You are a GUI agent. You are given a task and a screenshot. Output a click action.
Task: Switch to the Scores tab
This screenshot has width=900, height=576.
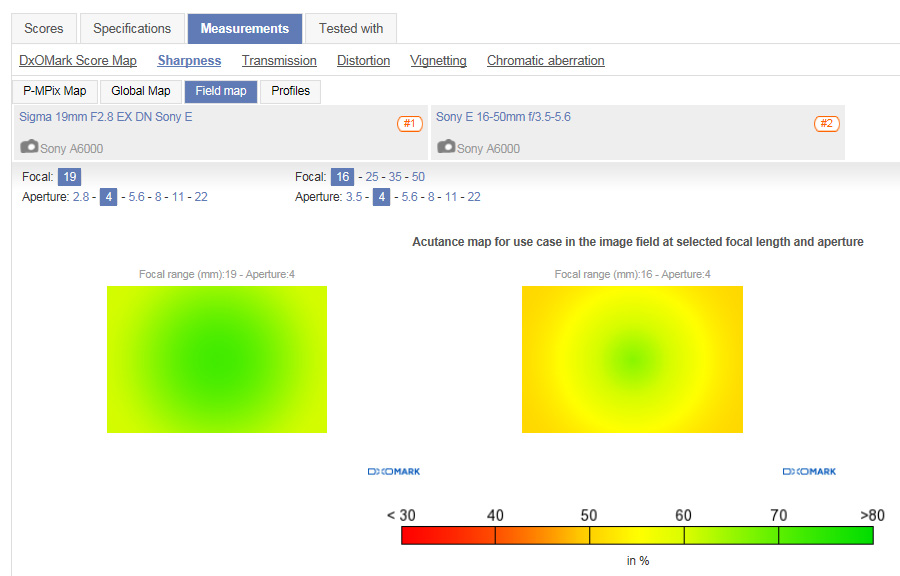click(44, 28)
